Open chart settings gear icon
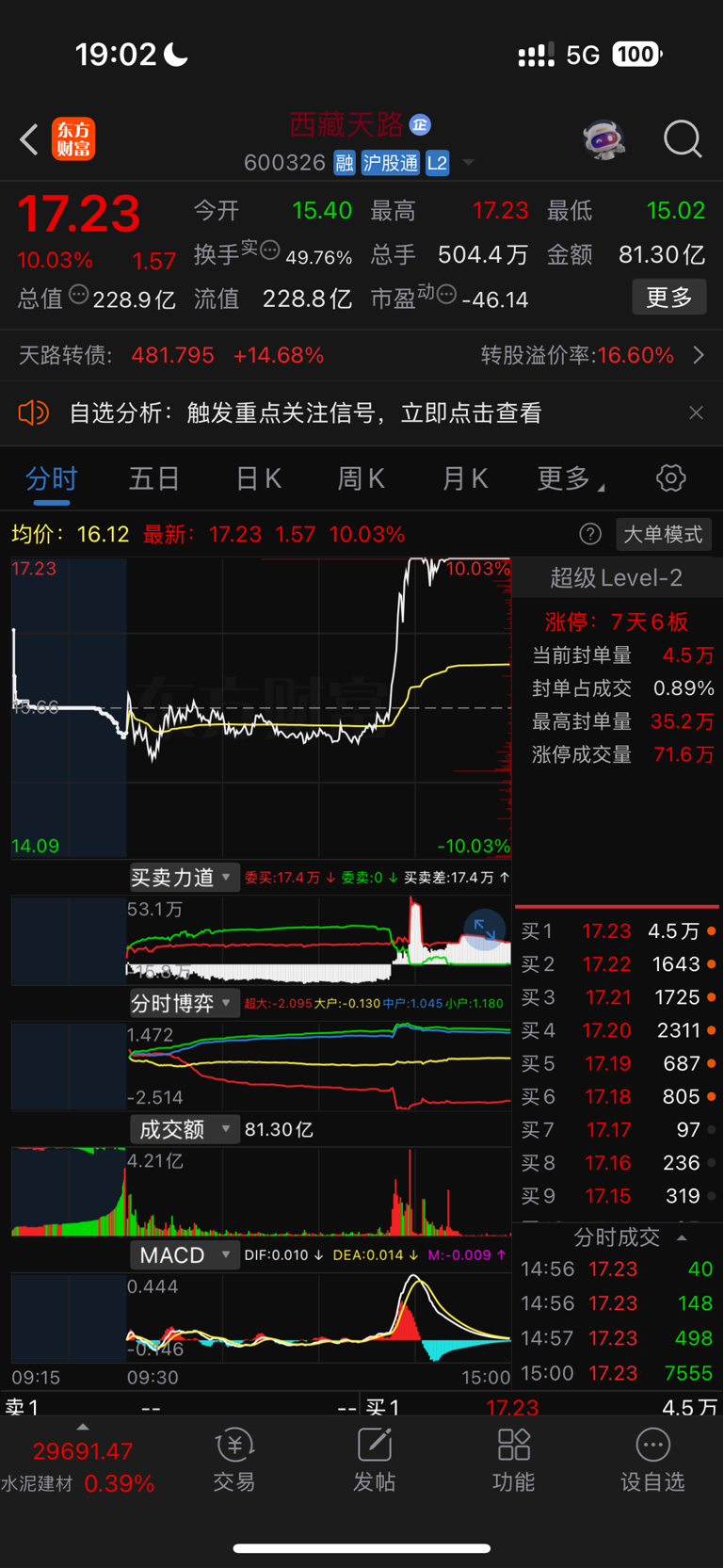Screen dimensions: 724x1568 (671, 478)
